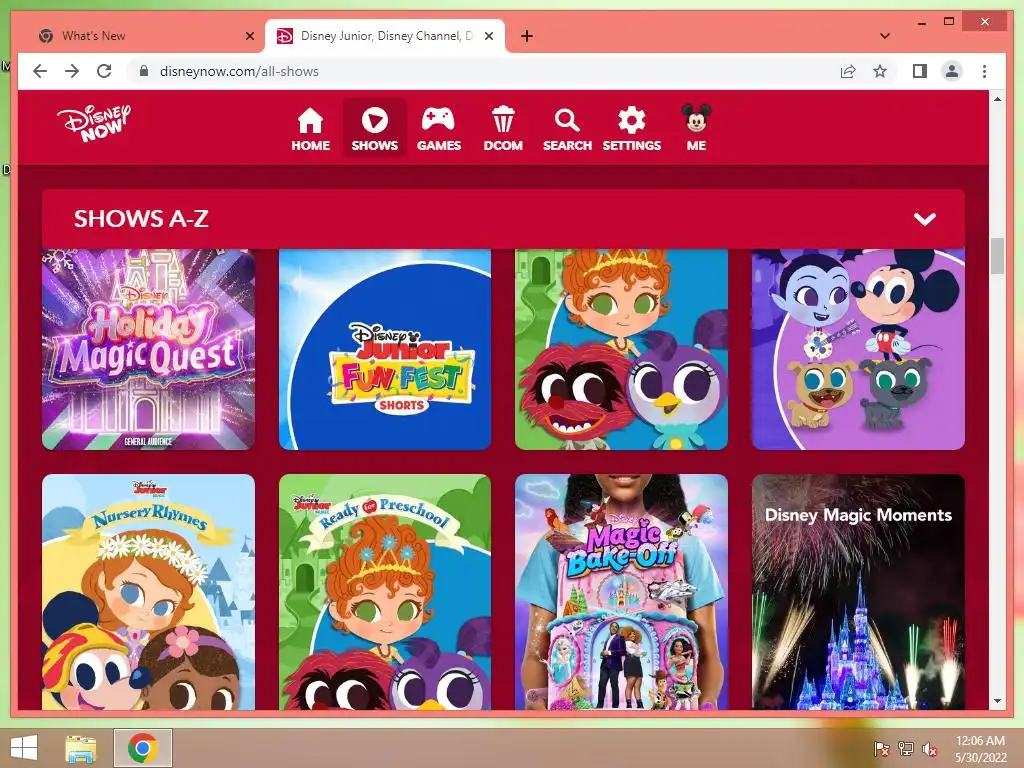The width and height of the screenshot is (1024, 768).
Task: Click the address bar URL
Action: coord(239,71)
